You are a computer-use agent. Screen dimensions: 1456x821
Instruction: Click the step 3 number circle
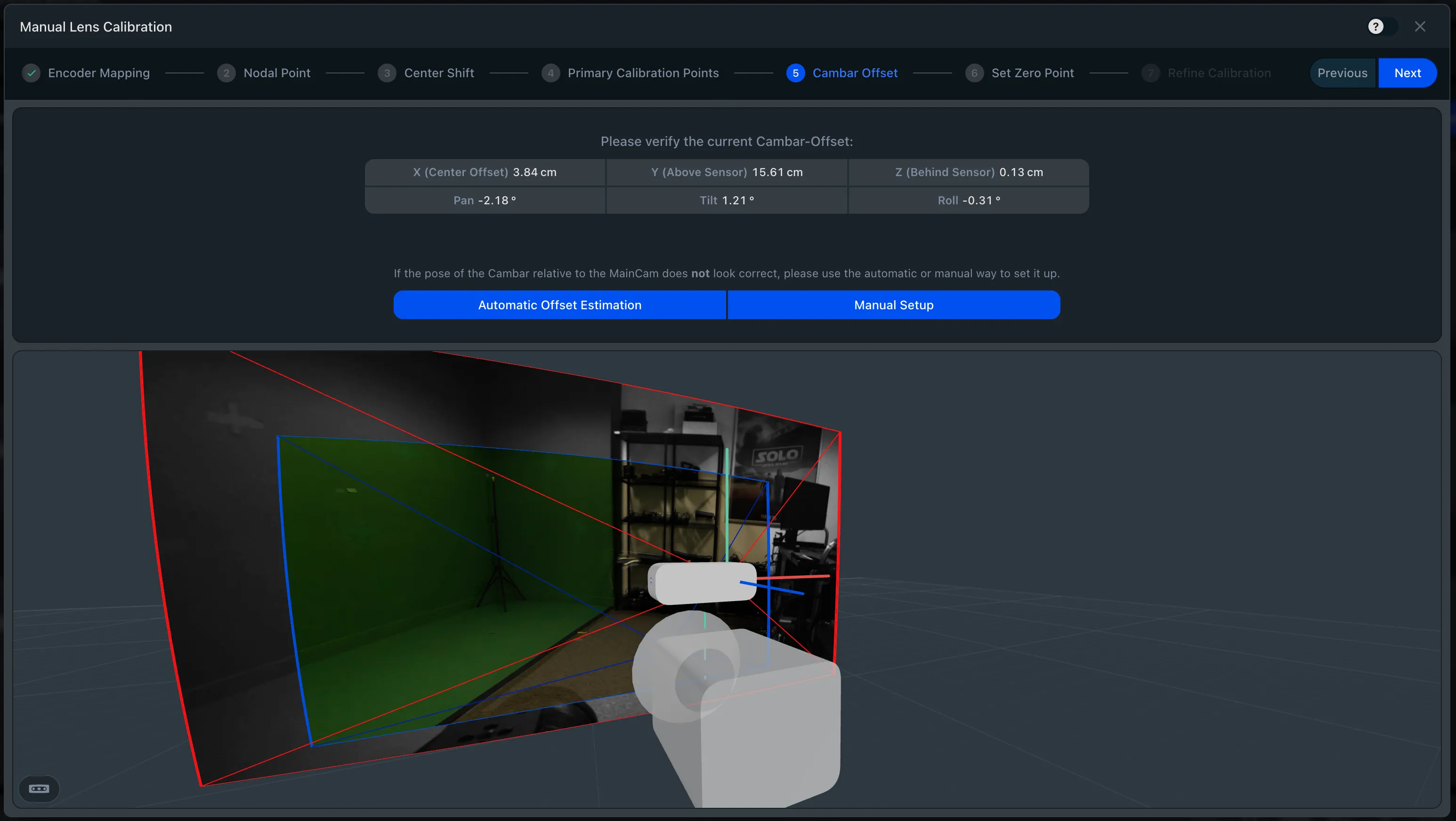tap(387, 73)
